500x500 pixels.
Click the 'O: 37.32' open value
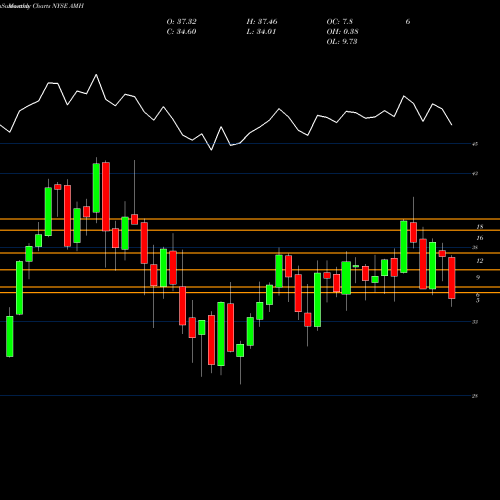pyautogui.click(x=181, y=22)
